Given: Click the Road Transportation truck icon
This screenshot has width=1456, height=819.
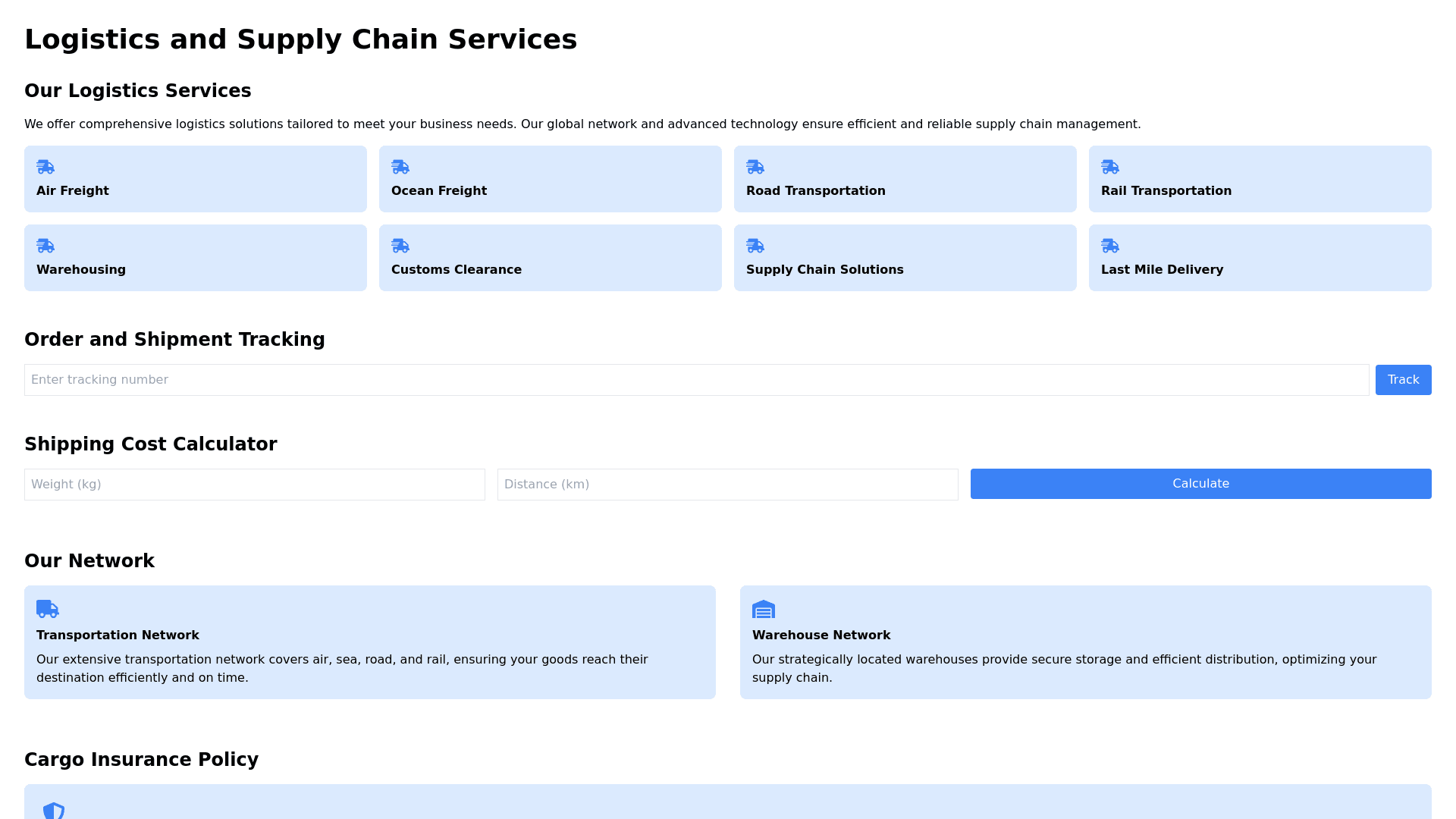Looking at the screenshot, I should click(x=755, y=167).
